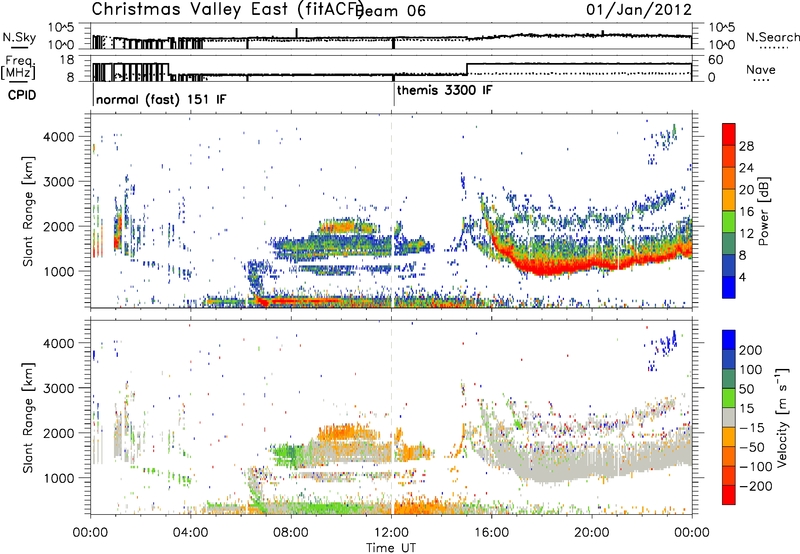The image size is (800, 554).
Task: Click '1000' on the velocity panel axis
Action: click(x=59, y=478)
